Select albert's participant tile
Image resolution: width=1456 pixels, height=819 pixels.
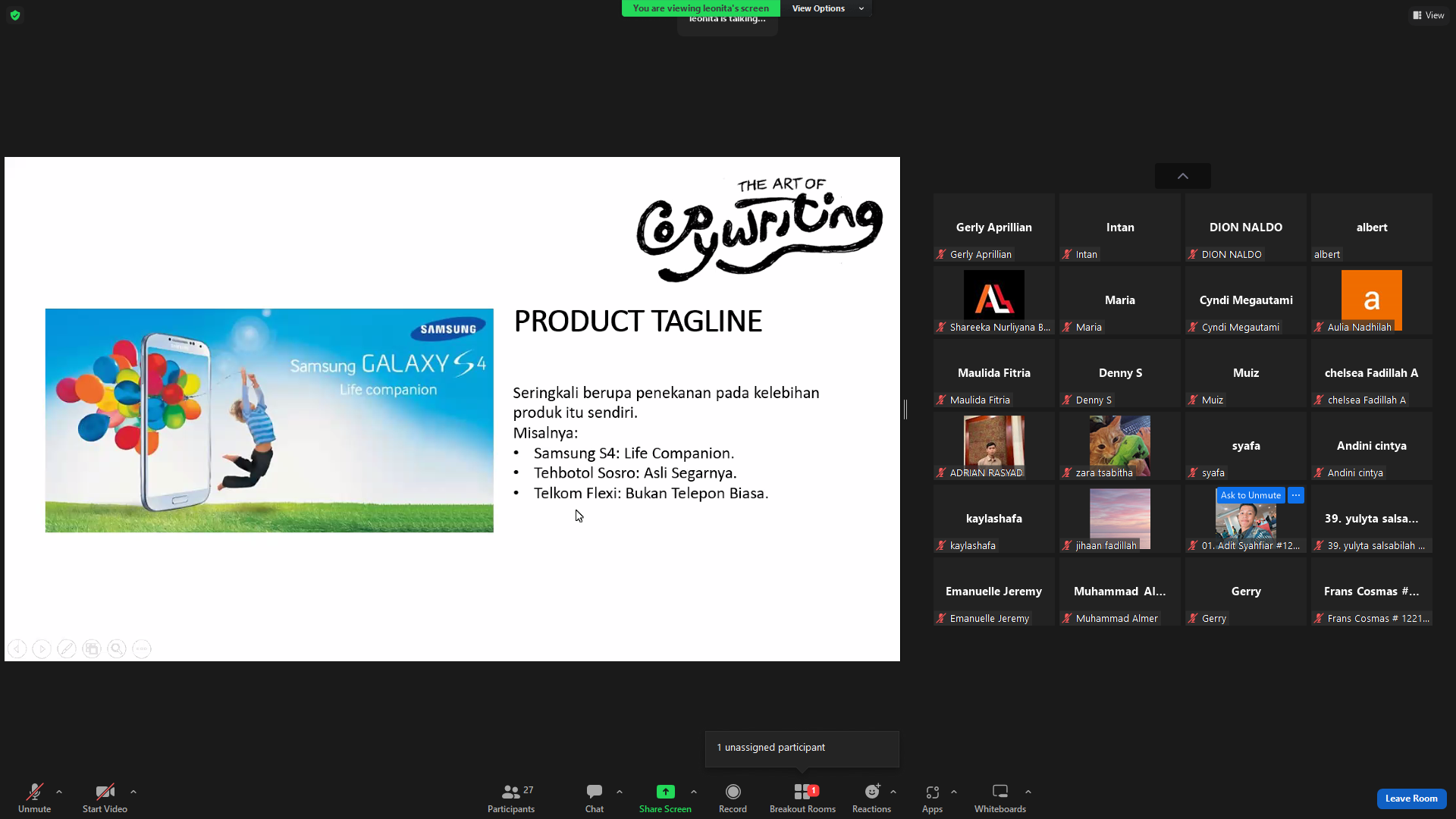point(1372,227)
